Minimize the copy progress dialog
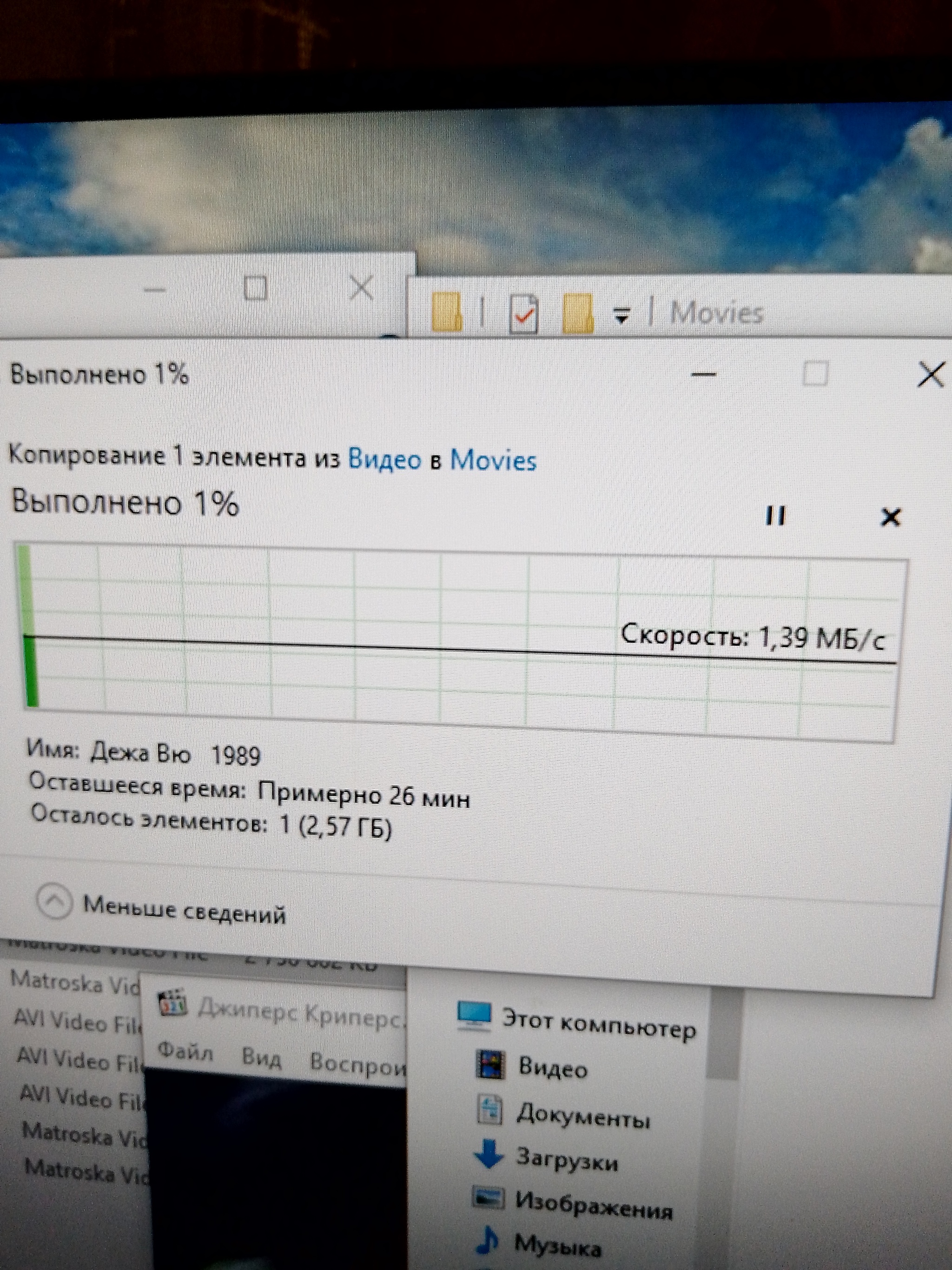Image resolution: width=952 pixels, height=1270 pixels. tap(703, 374)
